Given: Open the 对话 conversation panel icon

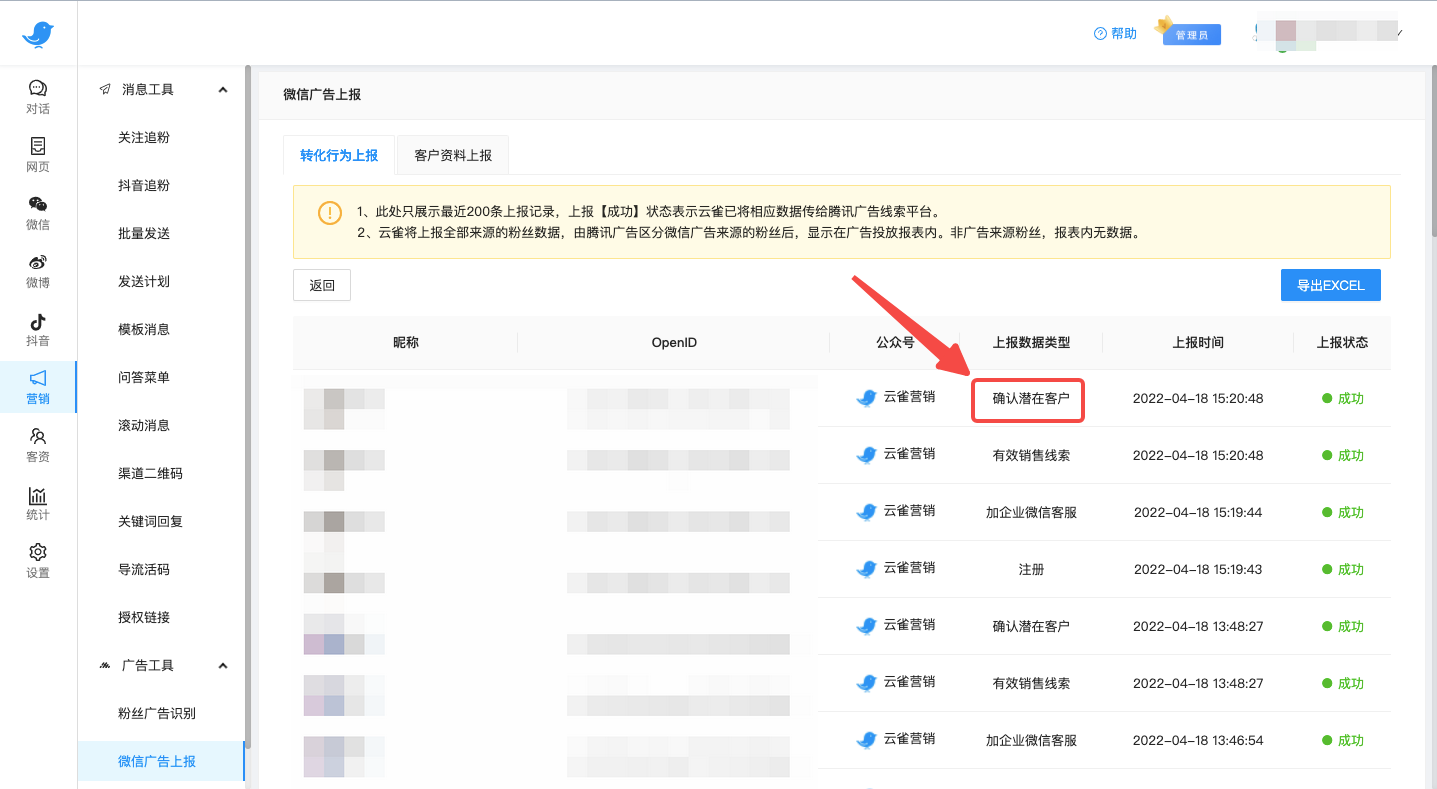Looking at the screenshot, I should pos(37,97).
